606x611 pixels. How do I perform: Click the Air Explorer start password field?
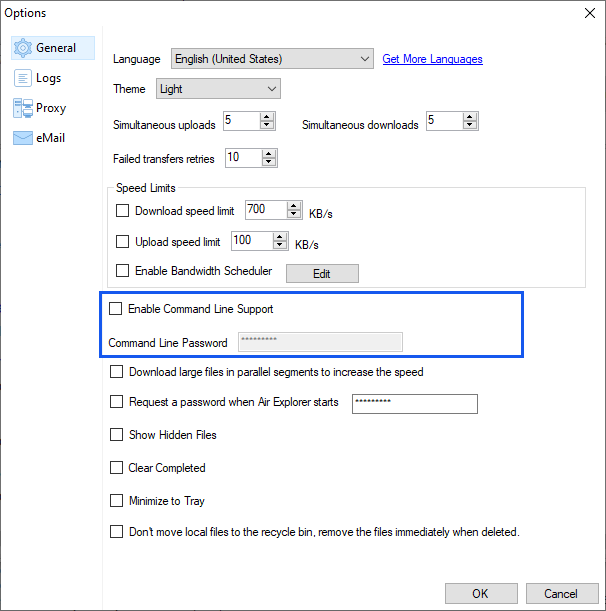pos(415,404)
